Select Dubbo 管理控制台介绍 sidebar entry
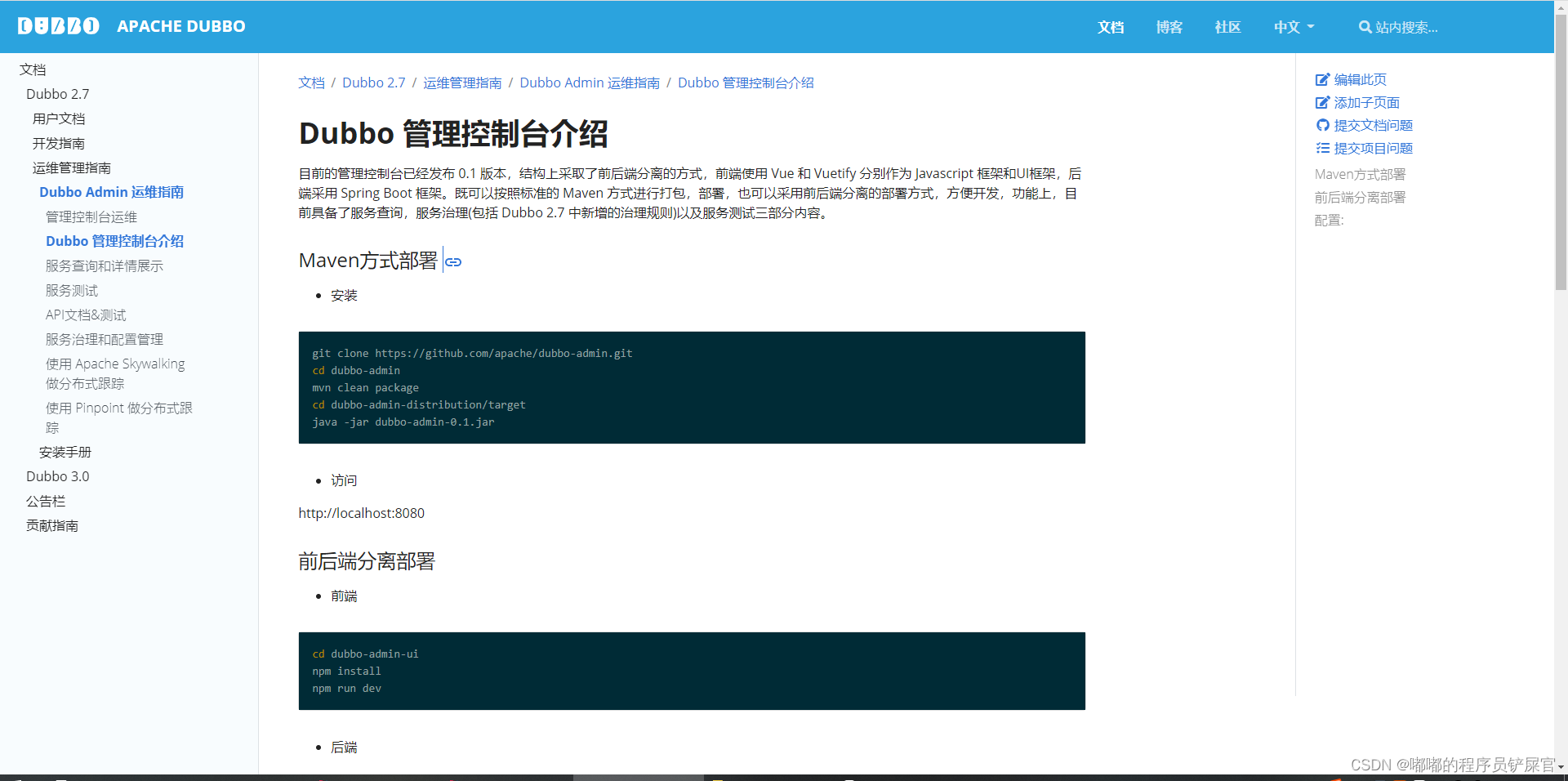The height and width of the screenshot is (781, 1568). pyautogui.click(x=114, y=241)
